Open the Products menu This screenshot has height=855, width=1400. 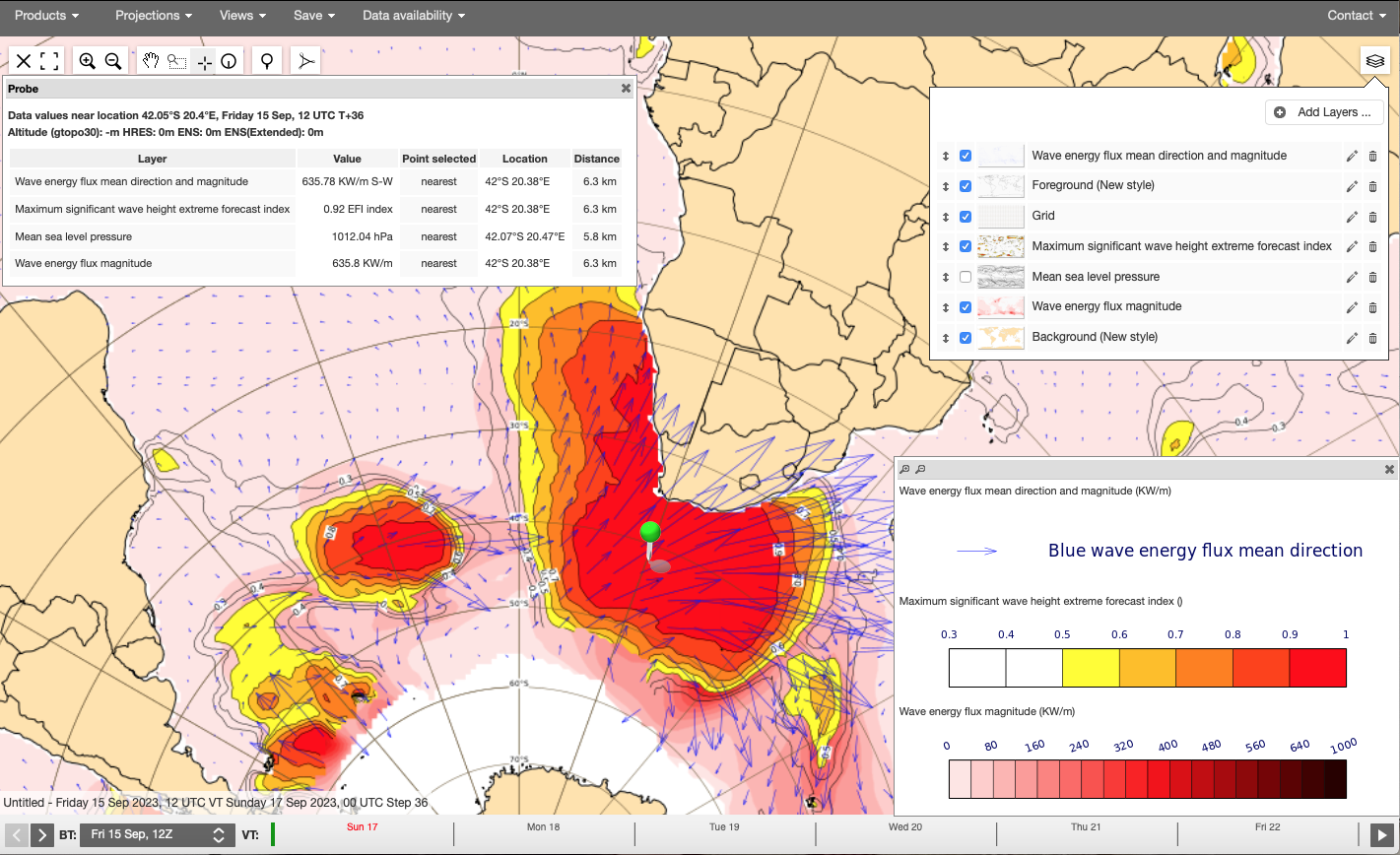46,16
